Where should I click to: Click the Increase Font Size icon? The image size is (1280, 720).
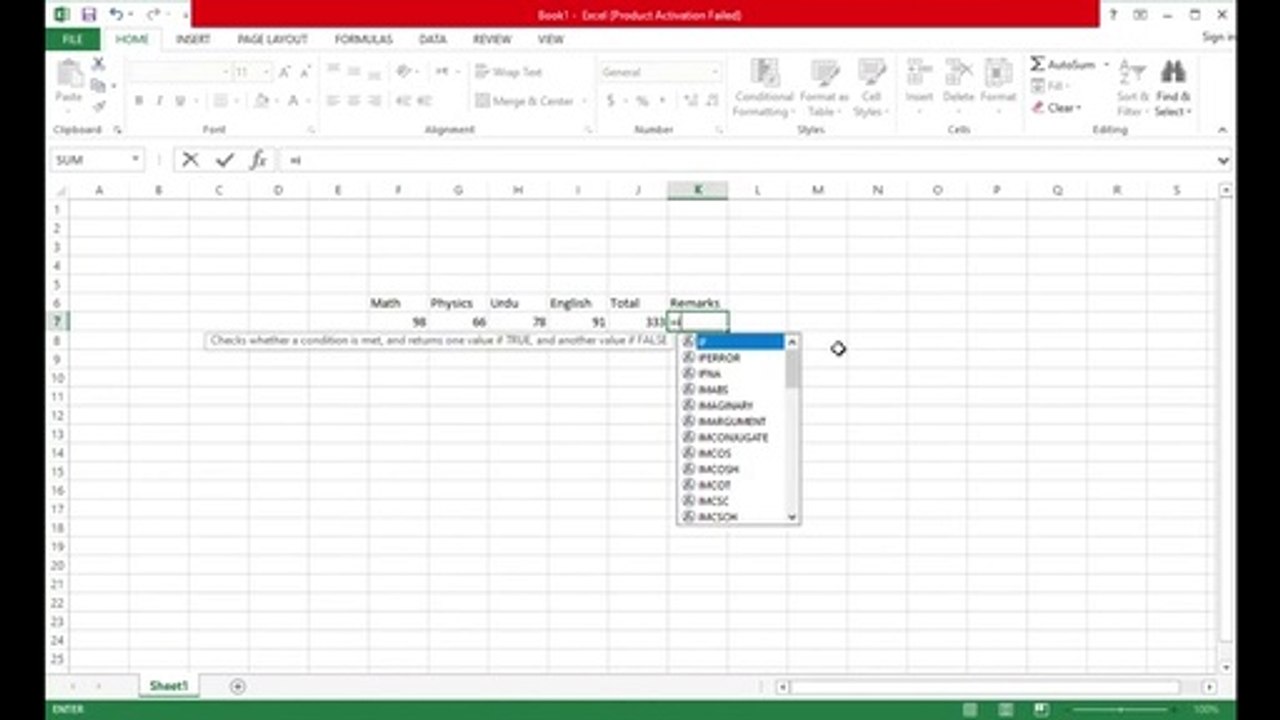point(285,72)
